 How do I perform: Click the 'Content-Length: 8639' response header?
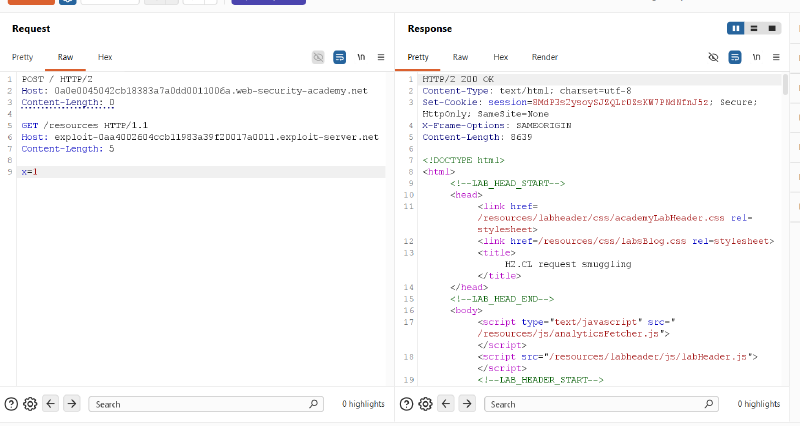point(477,137)
